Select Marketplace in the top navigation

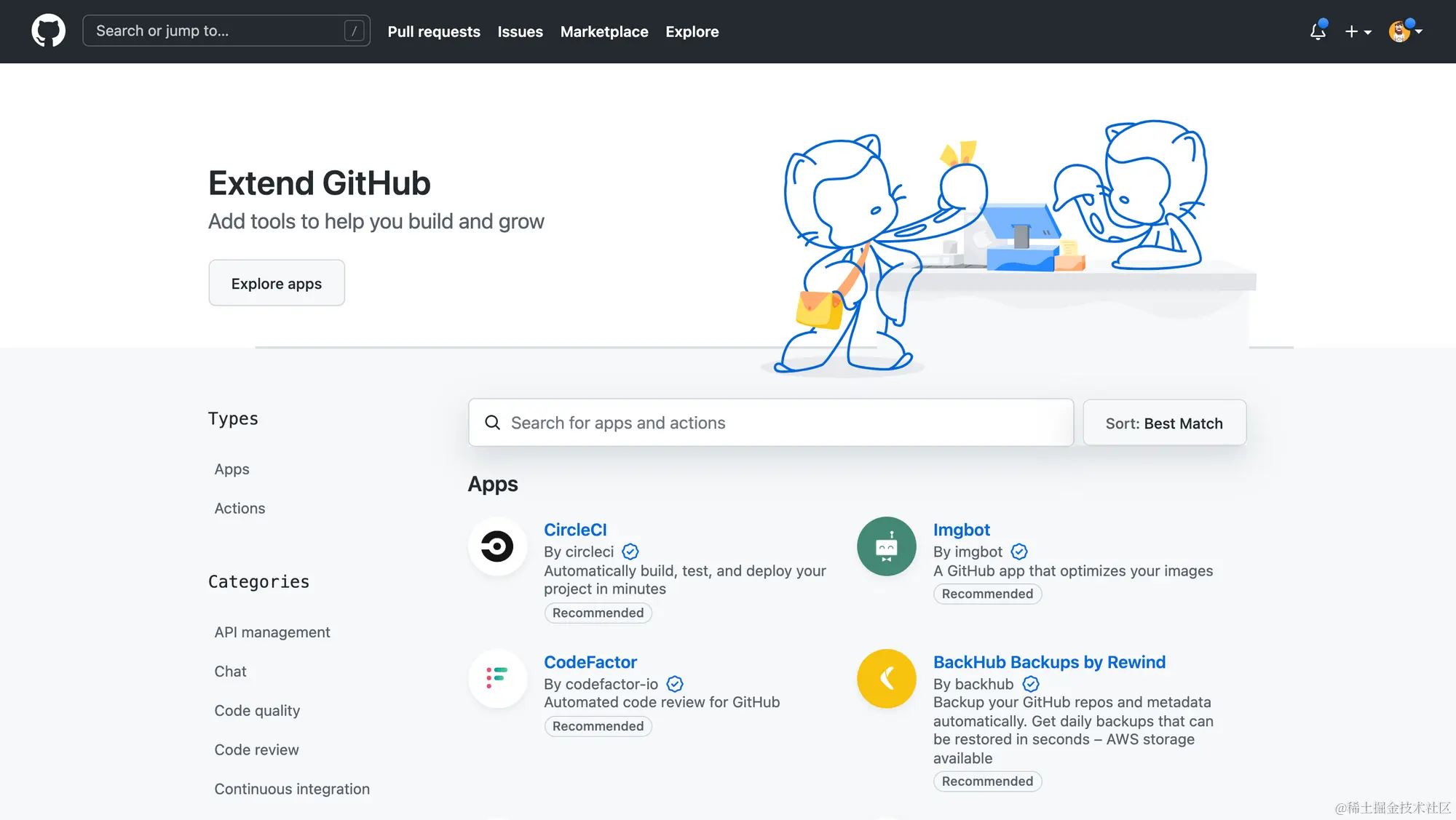(604, 31)
